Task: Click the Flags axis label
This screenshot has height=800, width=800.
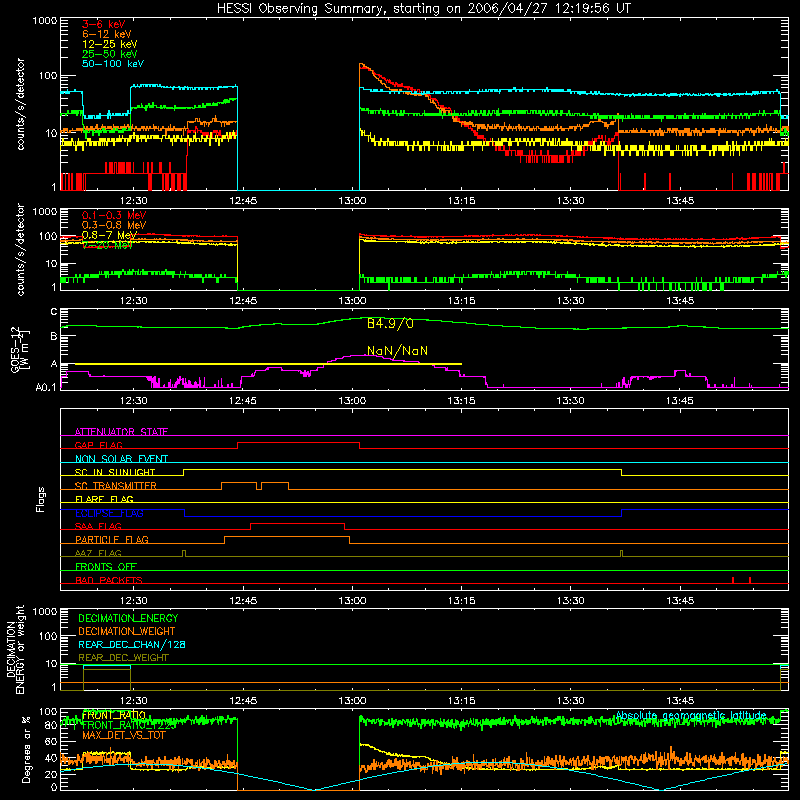Action: click(x=41, y=499)
